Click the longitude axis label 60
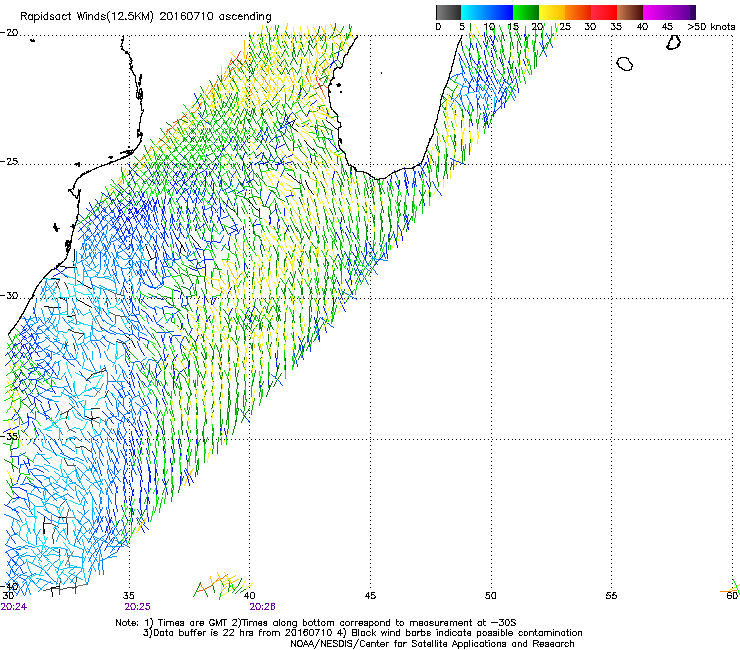Viewport: 740px width, 650px height. (x=732, y=596)
